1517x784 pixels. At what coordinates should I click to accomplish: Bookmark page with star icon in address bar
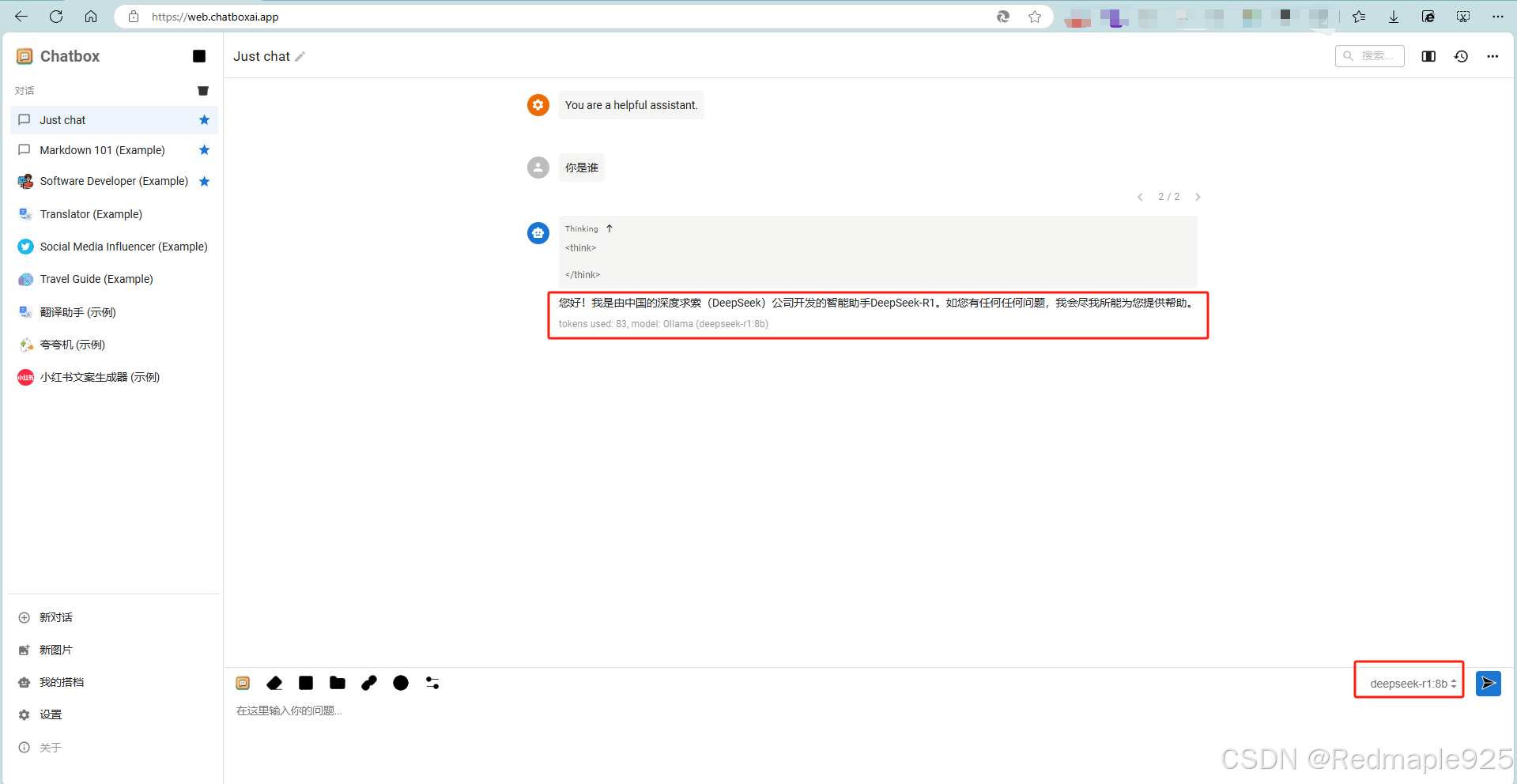pyautogui.click(x=1035, y=17)
